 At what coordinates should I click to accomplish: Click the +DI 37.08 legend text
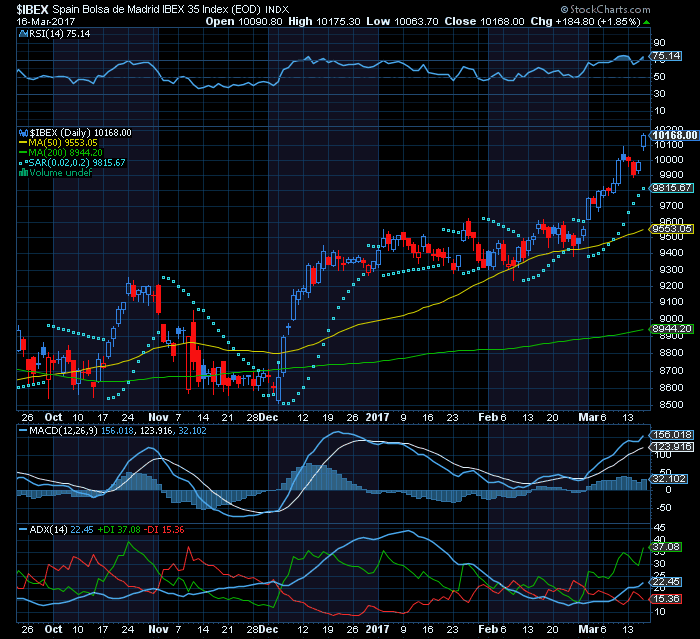point(119,530)
